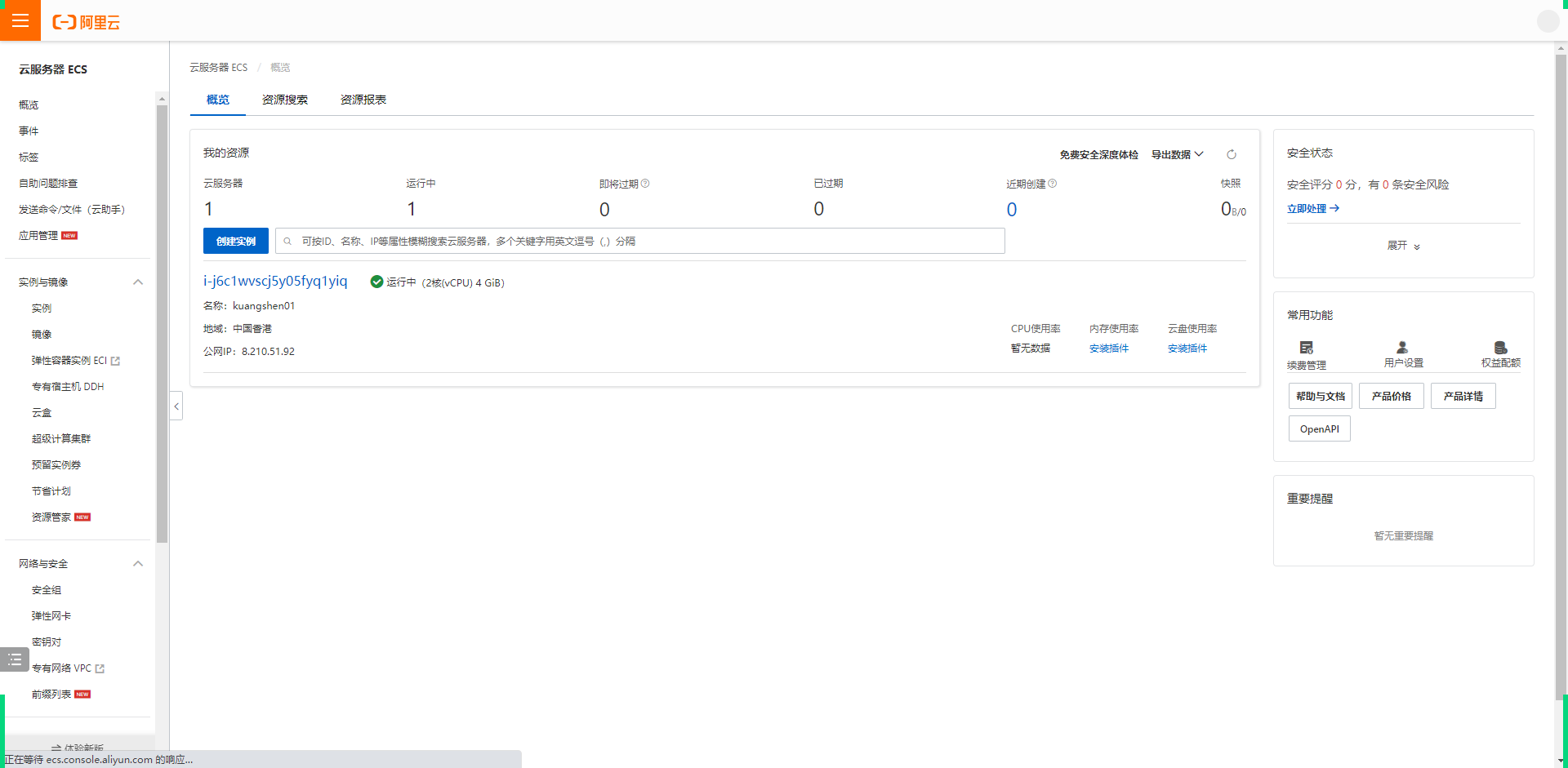The height and width of the screenshot is (768, 1568).
Task: Click the recently created count 0
Action: [1012, 209]
